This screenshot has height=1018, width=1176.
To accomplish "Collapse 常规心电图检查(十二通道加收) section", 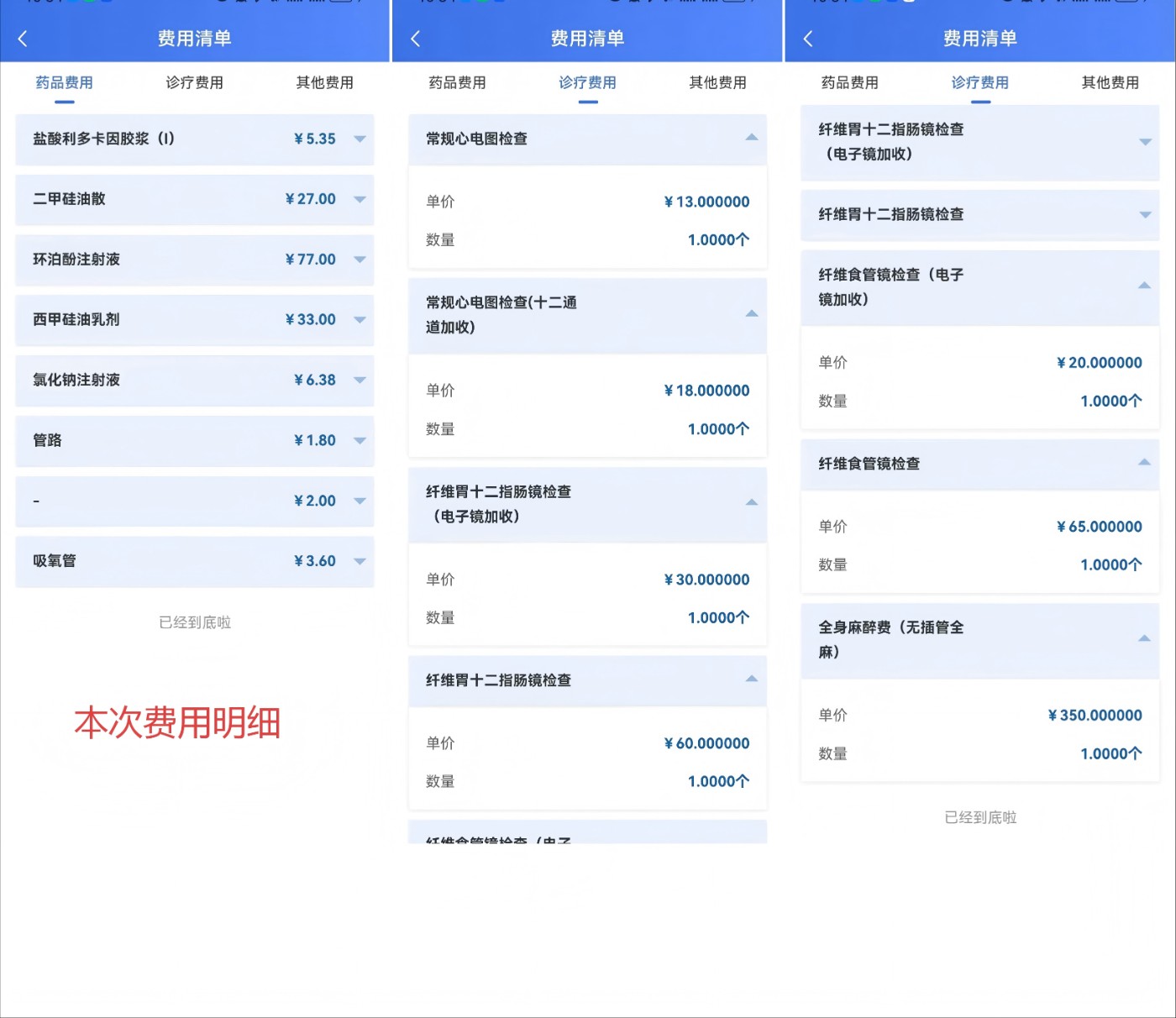I will [x=752, y=314].
